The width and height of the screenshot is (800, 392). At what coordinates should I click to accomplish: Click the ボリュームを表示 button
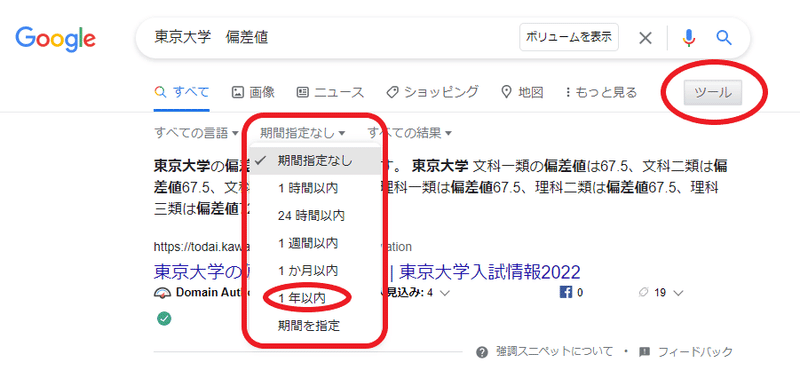[x=569, y=37]
